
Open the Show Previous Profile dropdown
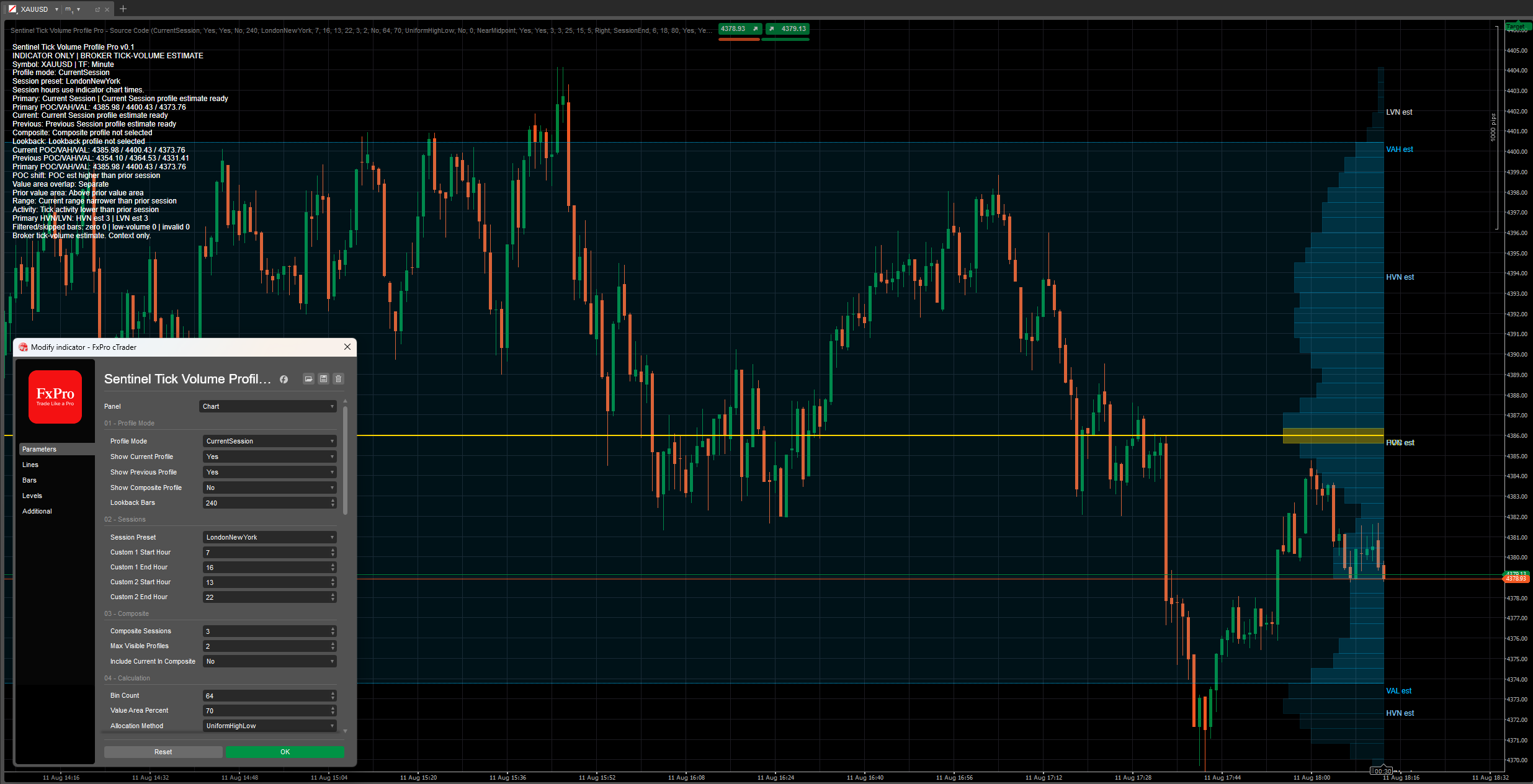click(269, 472)
